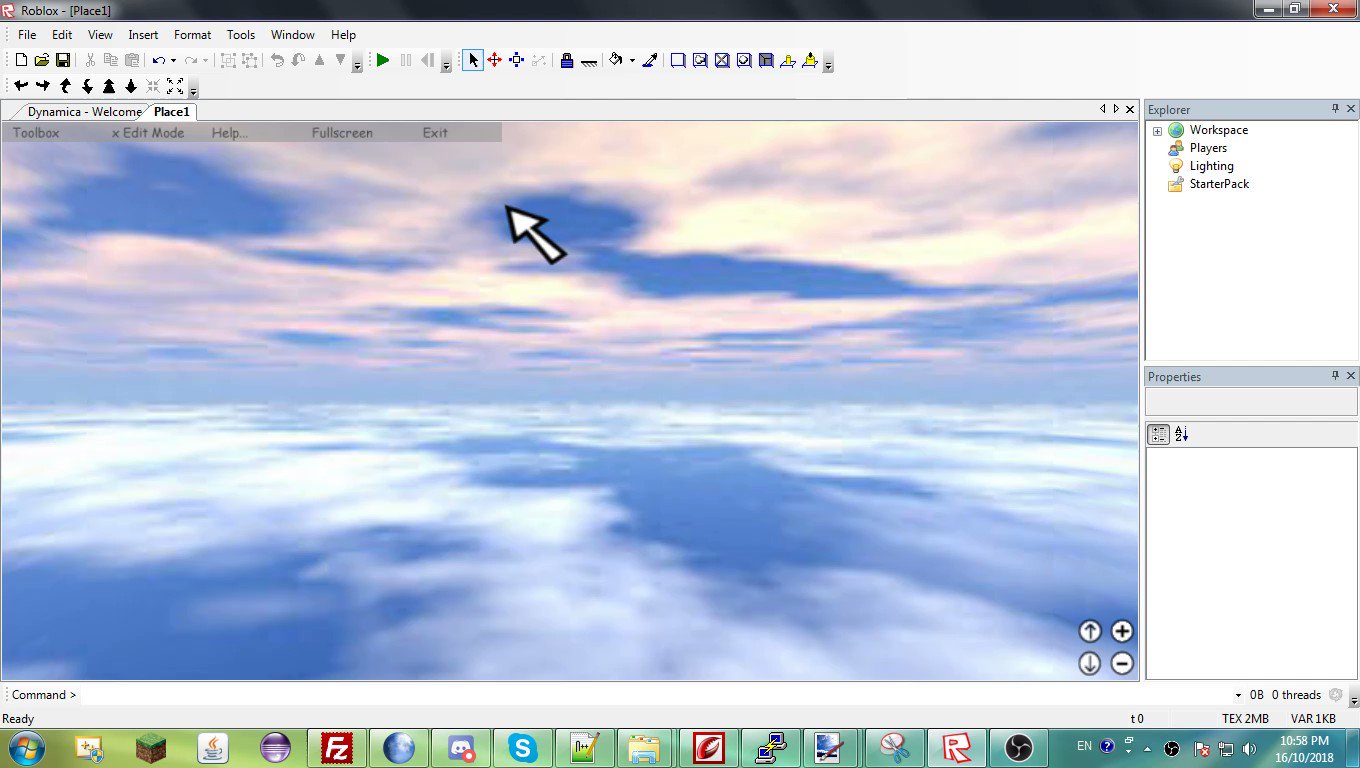Open the File menu
1360x768 pixels.
pyautogui.click(x=27, y=34)
